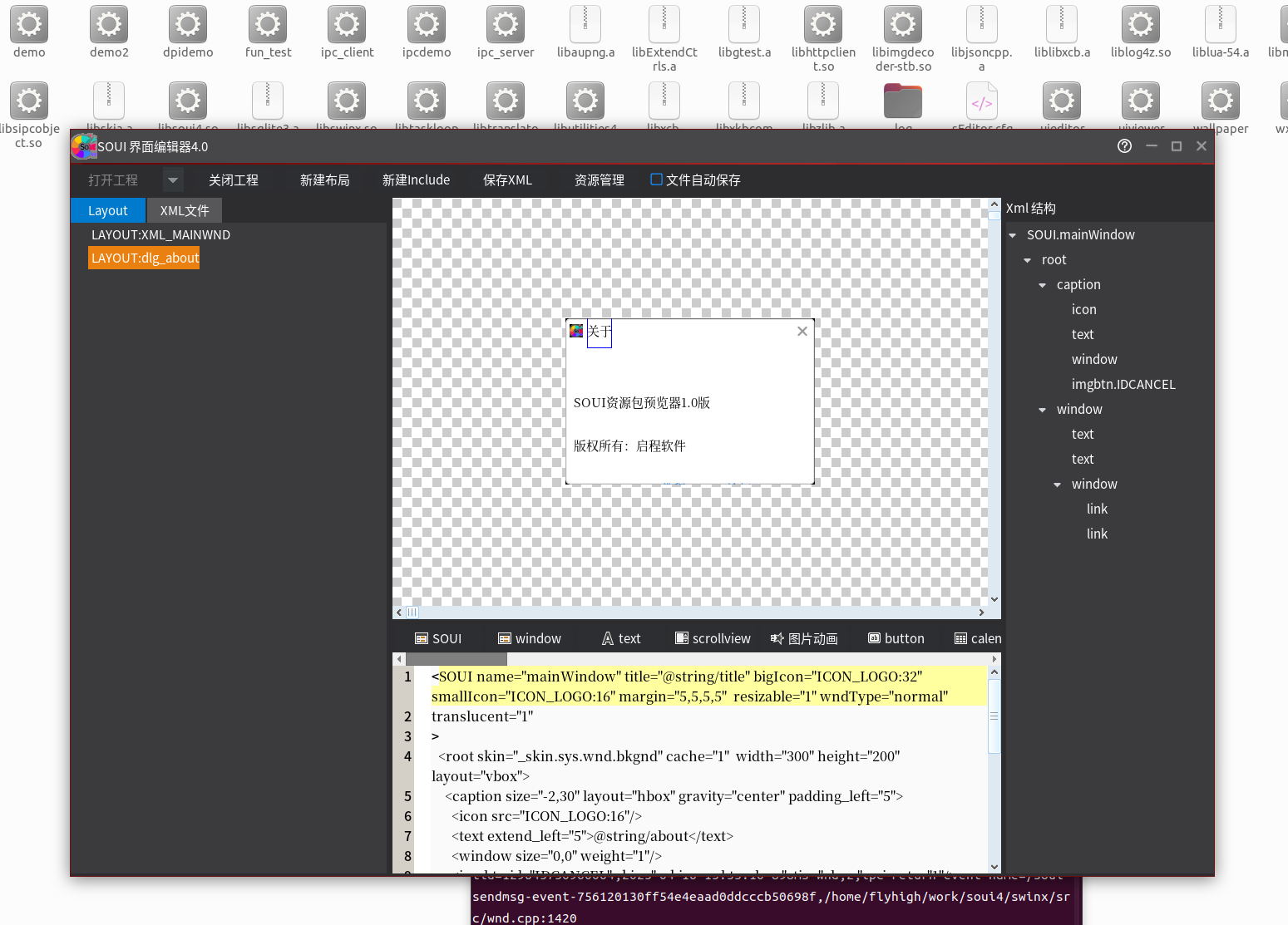Select the libgtest.a archive icon
Image resolution: width=1288 pixels, height=925 pixels.
click(x=744, y=24)
